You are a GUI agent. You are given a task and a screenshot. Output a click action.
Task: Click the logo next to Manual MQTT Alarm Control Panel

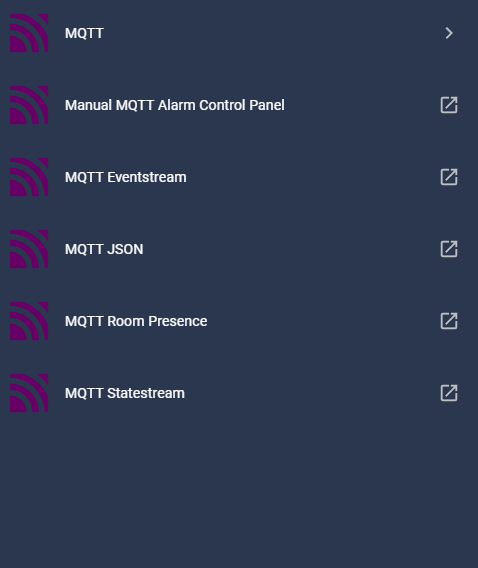29,105
